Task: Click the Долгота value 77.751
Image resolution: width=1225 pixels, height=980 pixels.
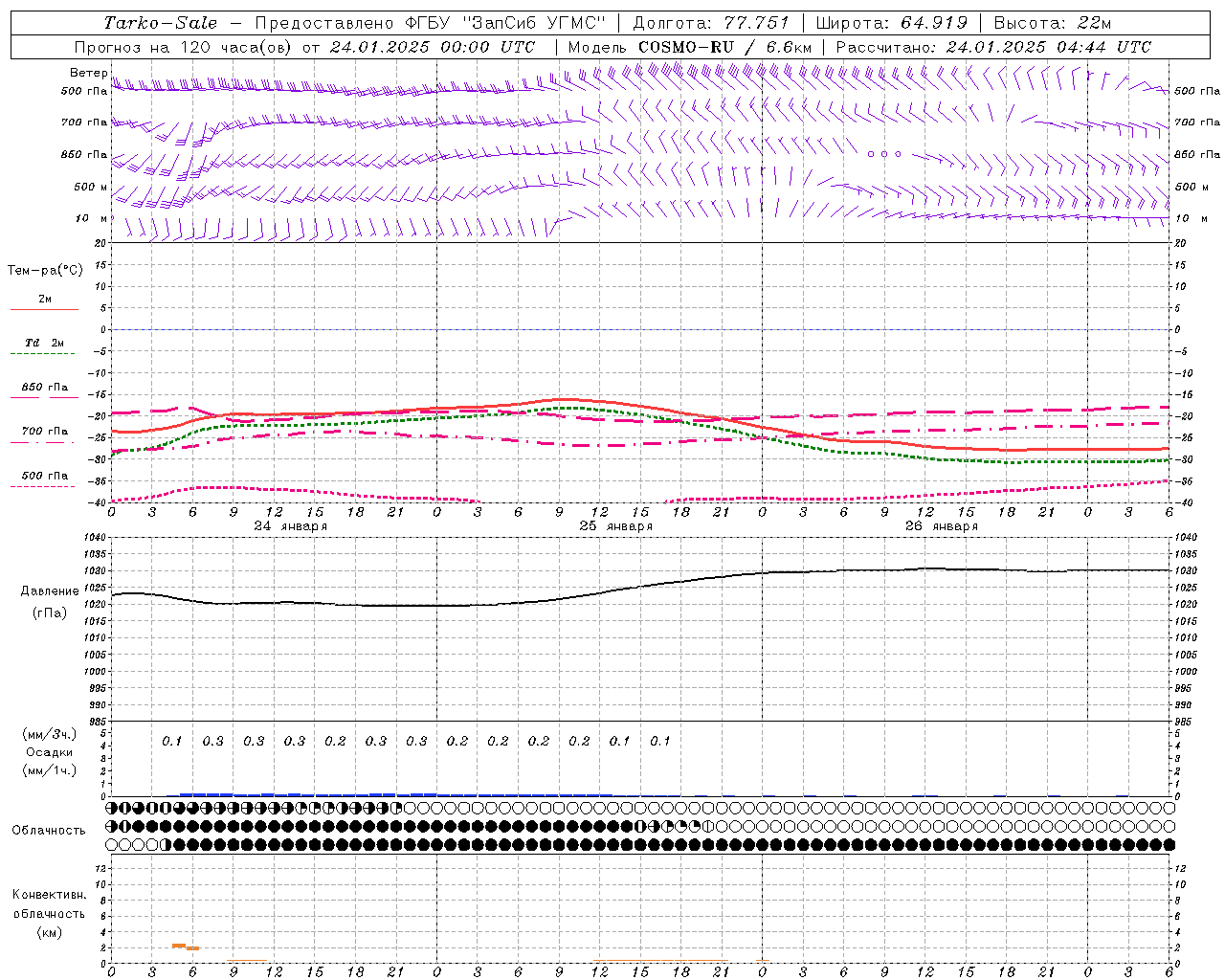Action: click(x=756, y=23)
